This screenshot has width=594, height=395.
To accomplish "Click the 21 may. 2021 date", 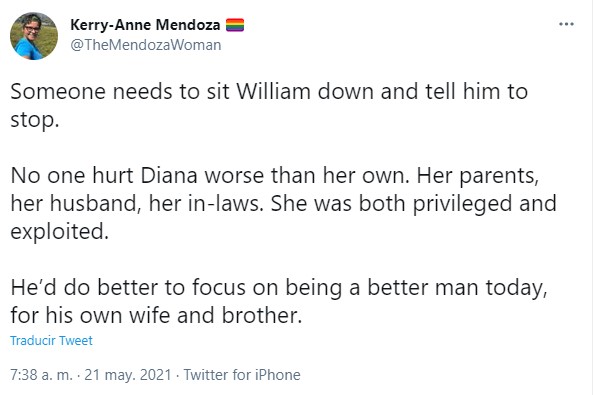I will click(x=128, y=375).
